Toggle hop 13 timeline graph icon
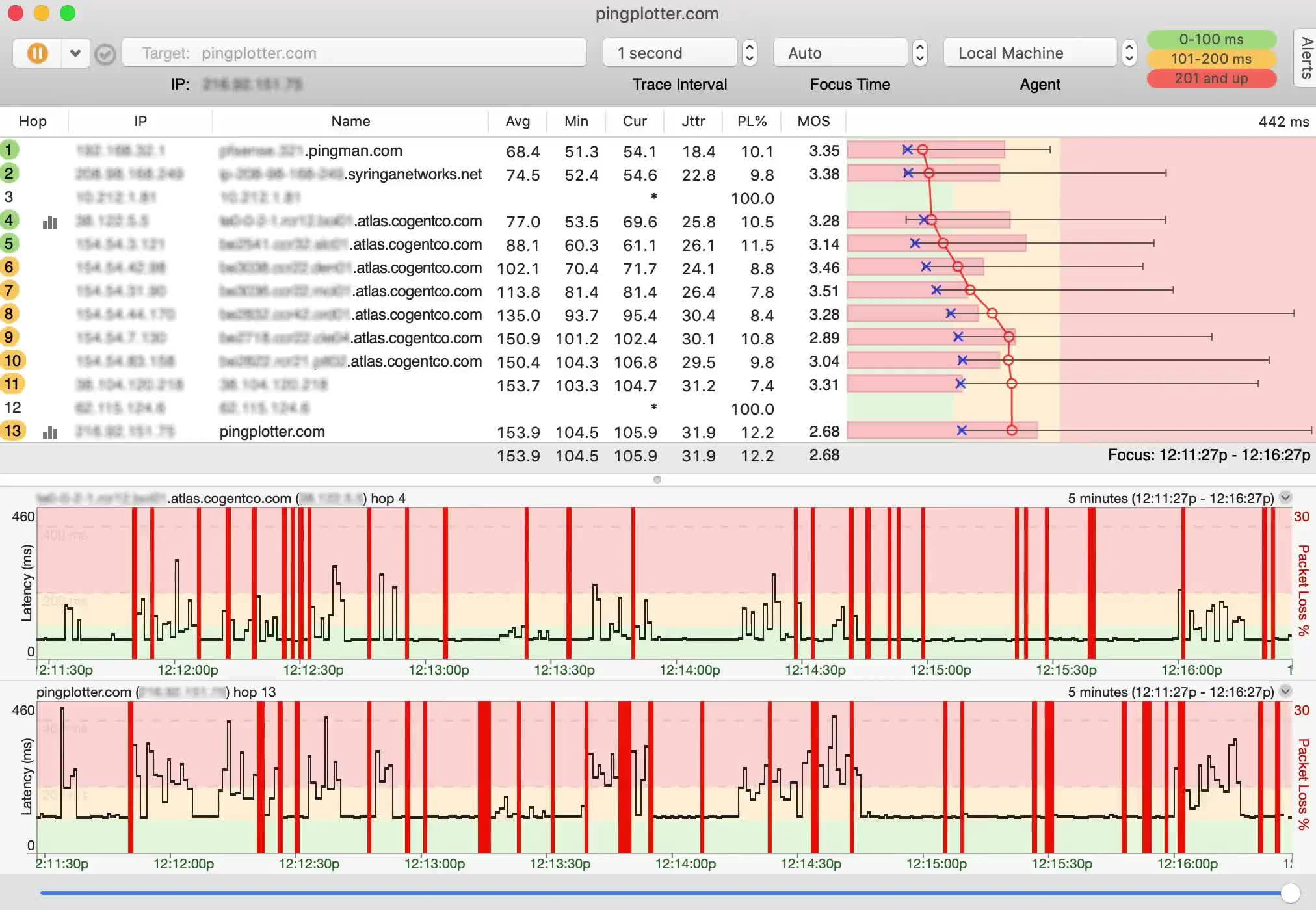 pos(50,432)
